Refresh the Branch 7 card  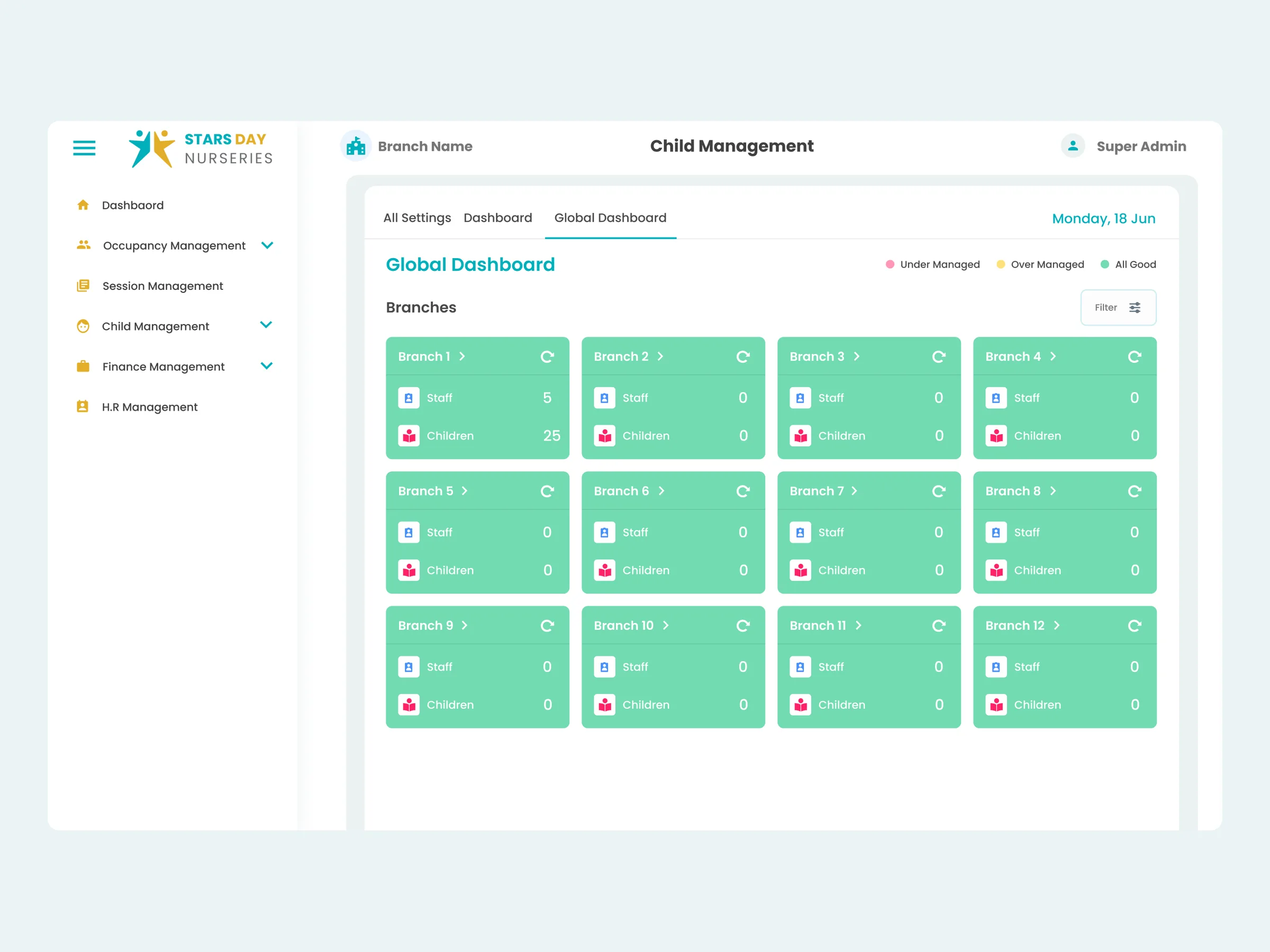click(939, 491)
